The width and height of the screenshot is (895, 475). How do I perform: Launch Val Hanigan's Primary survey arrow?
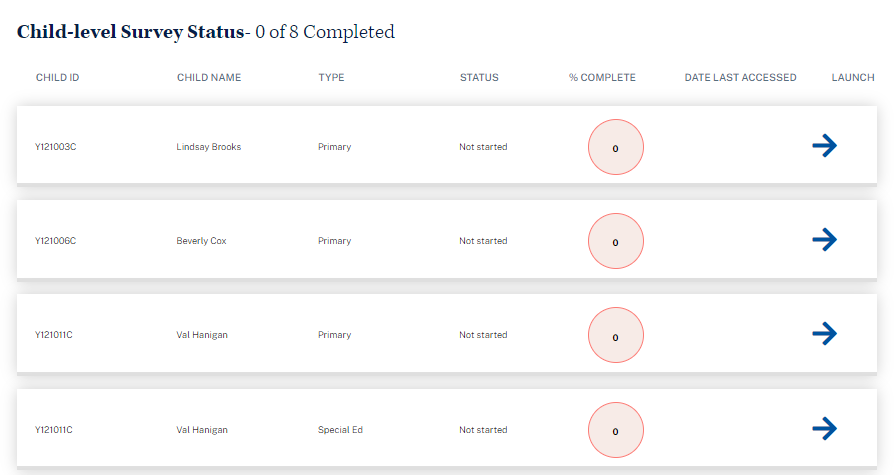pyautogui.click(x=824, y=334)
